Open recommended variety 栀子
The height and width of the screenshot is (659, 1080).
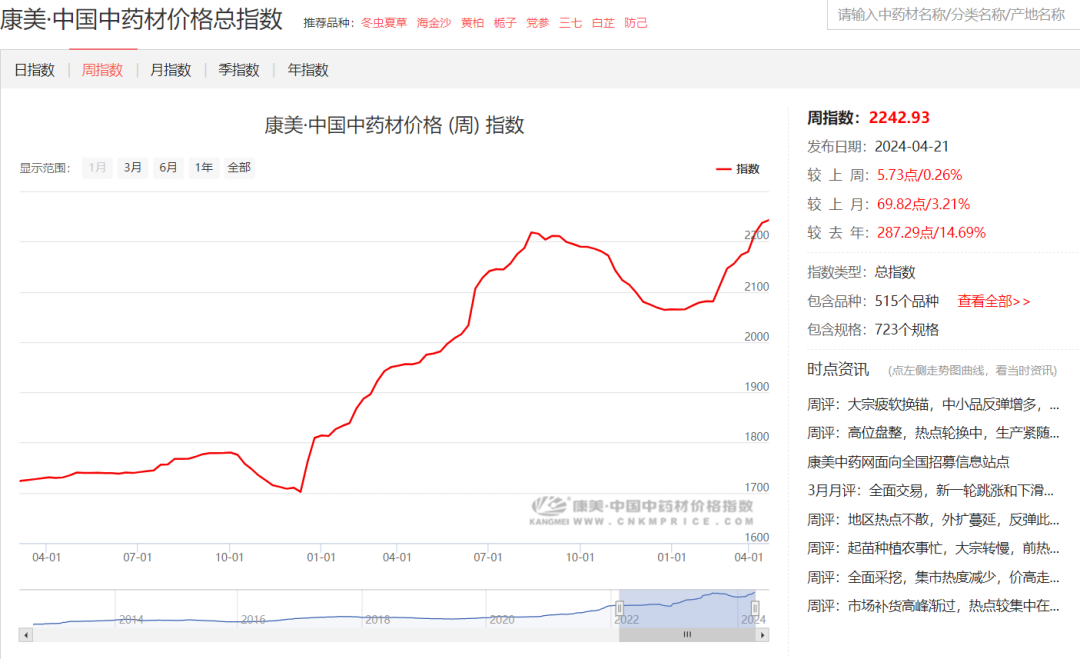click(x=505, y=23)
